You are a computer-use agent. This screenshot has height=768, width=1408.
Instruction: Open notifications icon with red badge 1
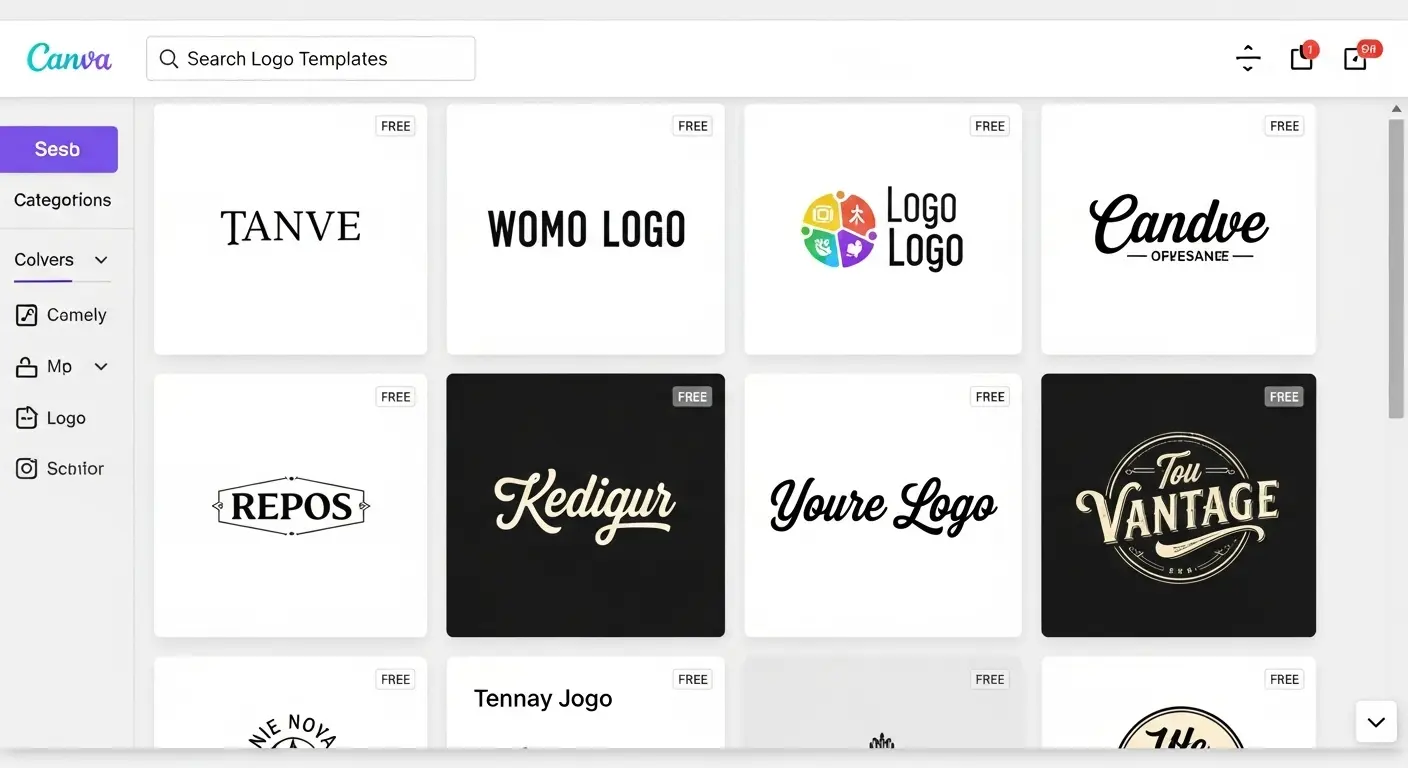point(1302,58)
